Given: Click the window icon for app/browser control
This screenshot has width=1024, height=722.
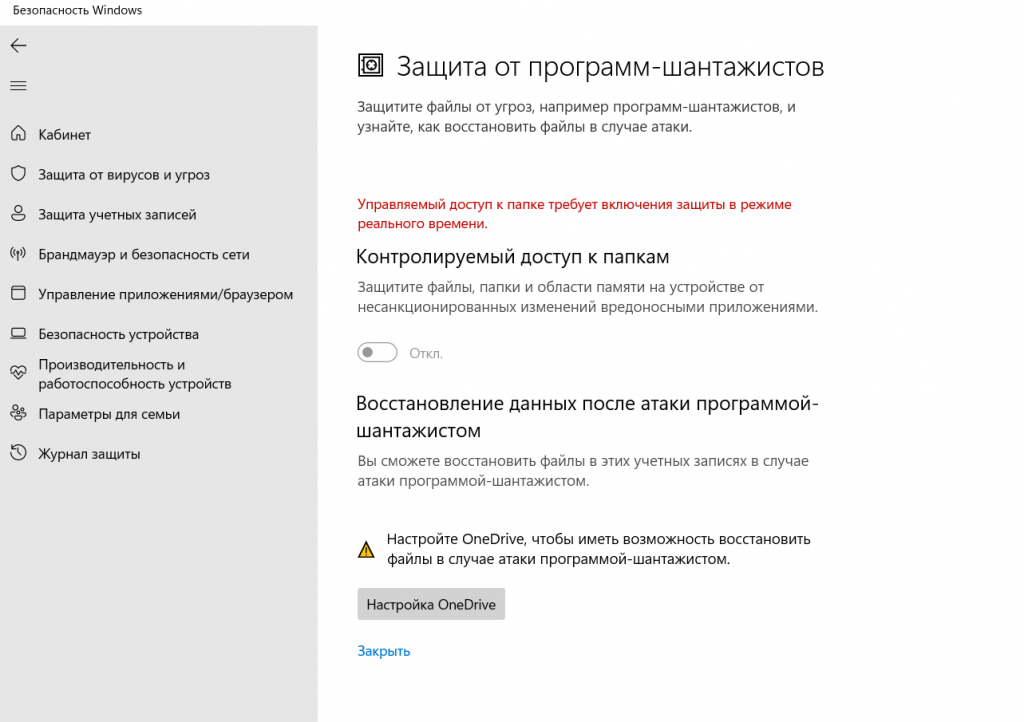Looking at the screenshot, I should 18,293.
